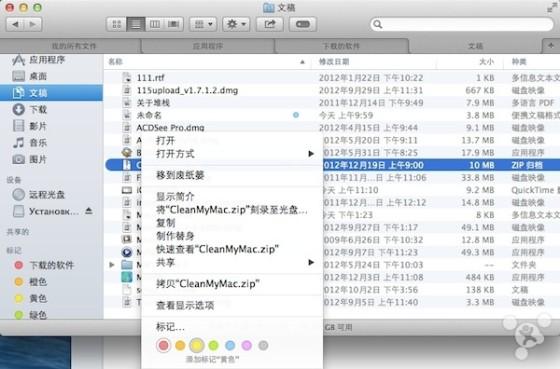Screen dimensions: 560x369
Task: Apply the red tag in context menu
Action: 164,345
